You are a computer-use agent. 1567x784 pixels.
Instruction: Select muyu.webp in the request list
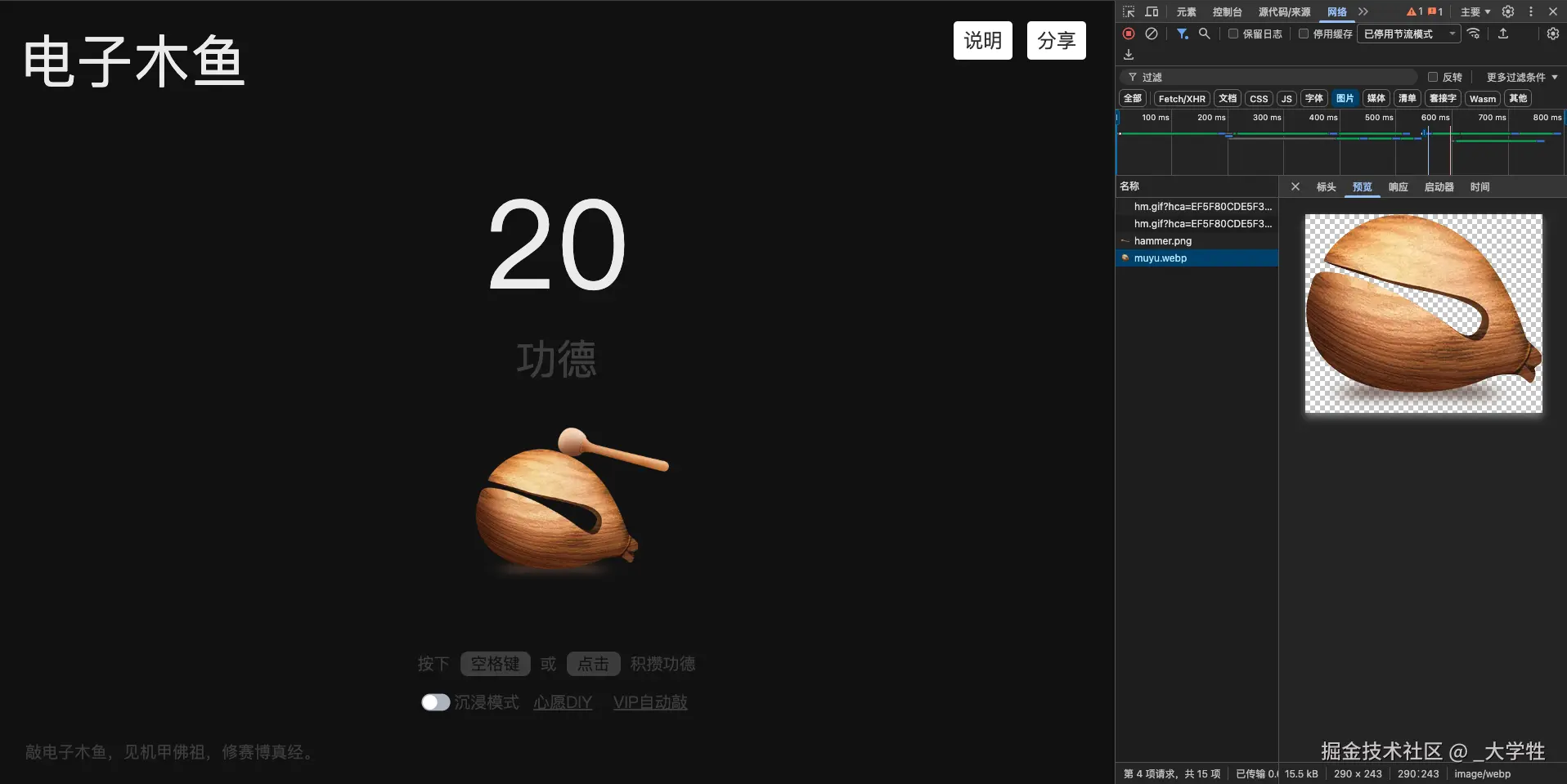(1160, 258)
